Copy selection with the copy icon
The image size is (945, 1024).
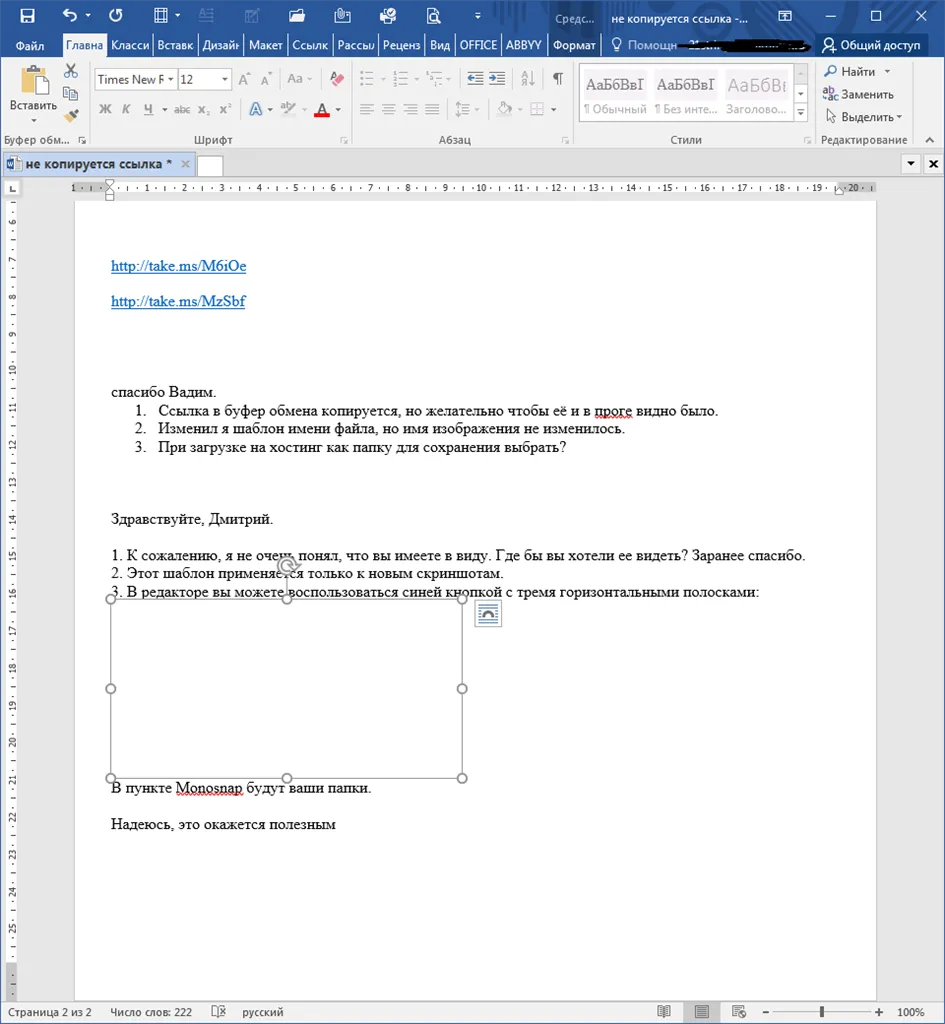71,93
